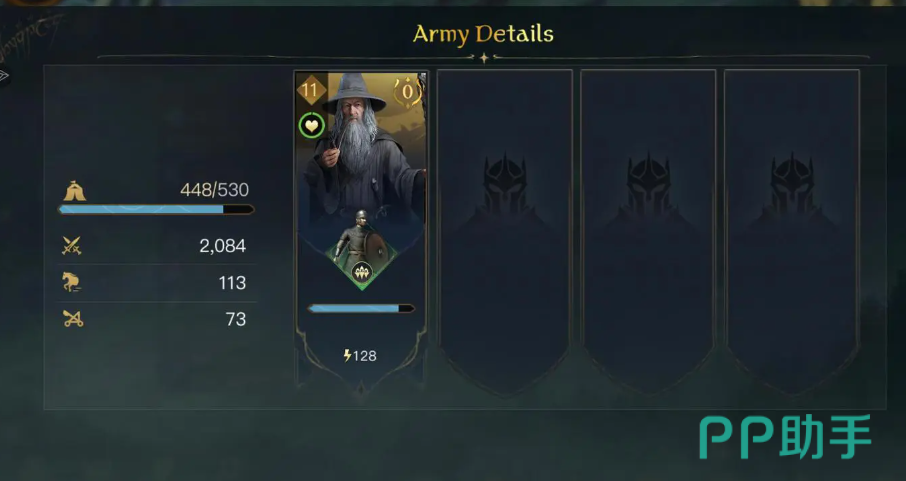Click the siege catapult icon
Viewport: 906px width, 481px height.
[x=72, y=320]
